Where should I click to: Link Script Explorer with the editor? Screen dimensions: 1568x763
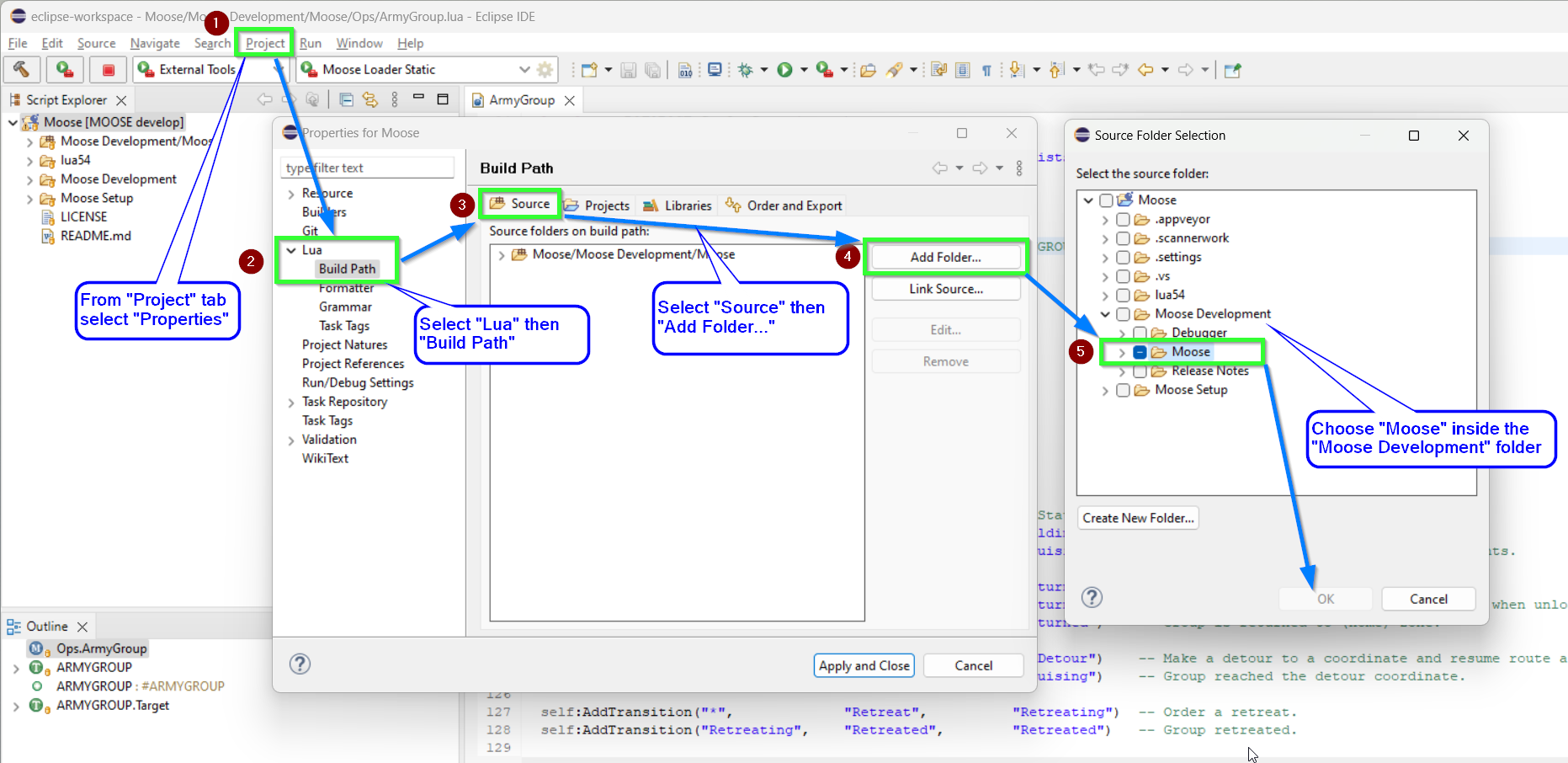coord(370,99)
